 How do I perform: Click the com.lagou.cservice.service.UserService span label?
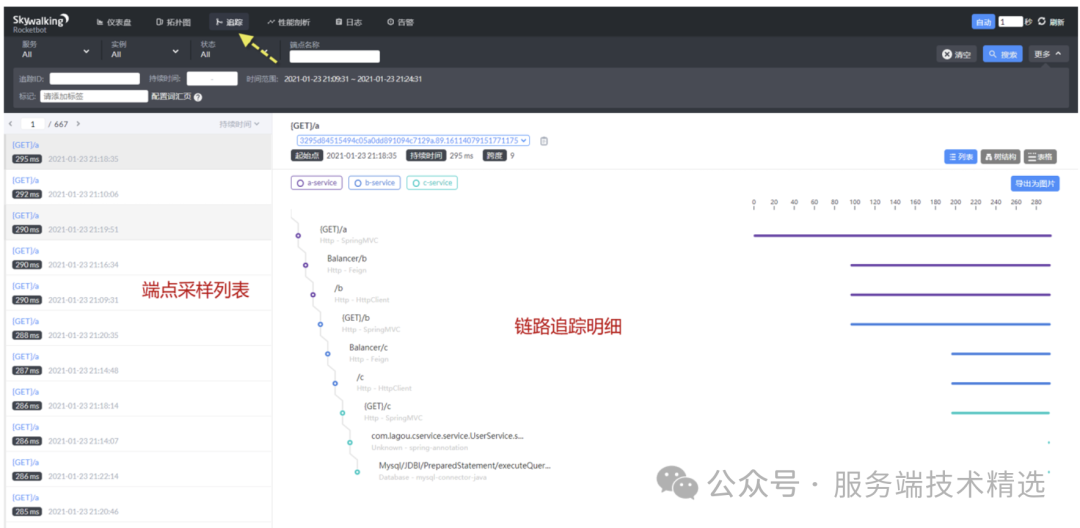[448, 436]
